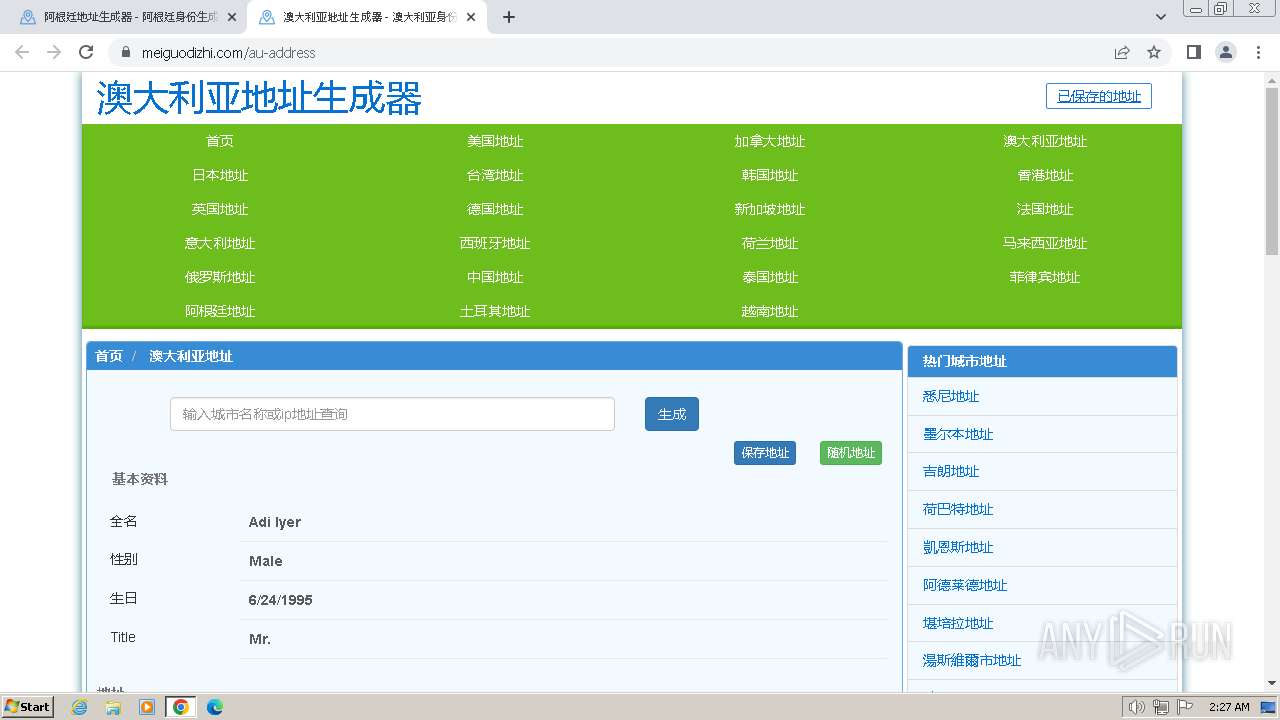Screen dimensions: 1280x720
Task: Open 悉尼地址 in hot cities
Action: (951, 396)
